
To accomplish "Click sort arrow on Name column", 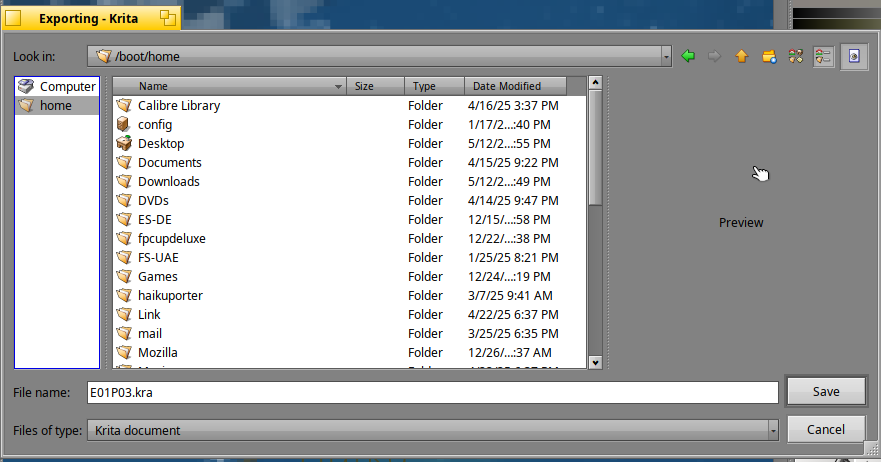I will [x=338, y=87].
